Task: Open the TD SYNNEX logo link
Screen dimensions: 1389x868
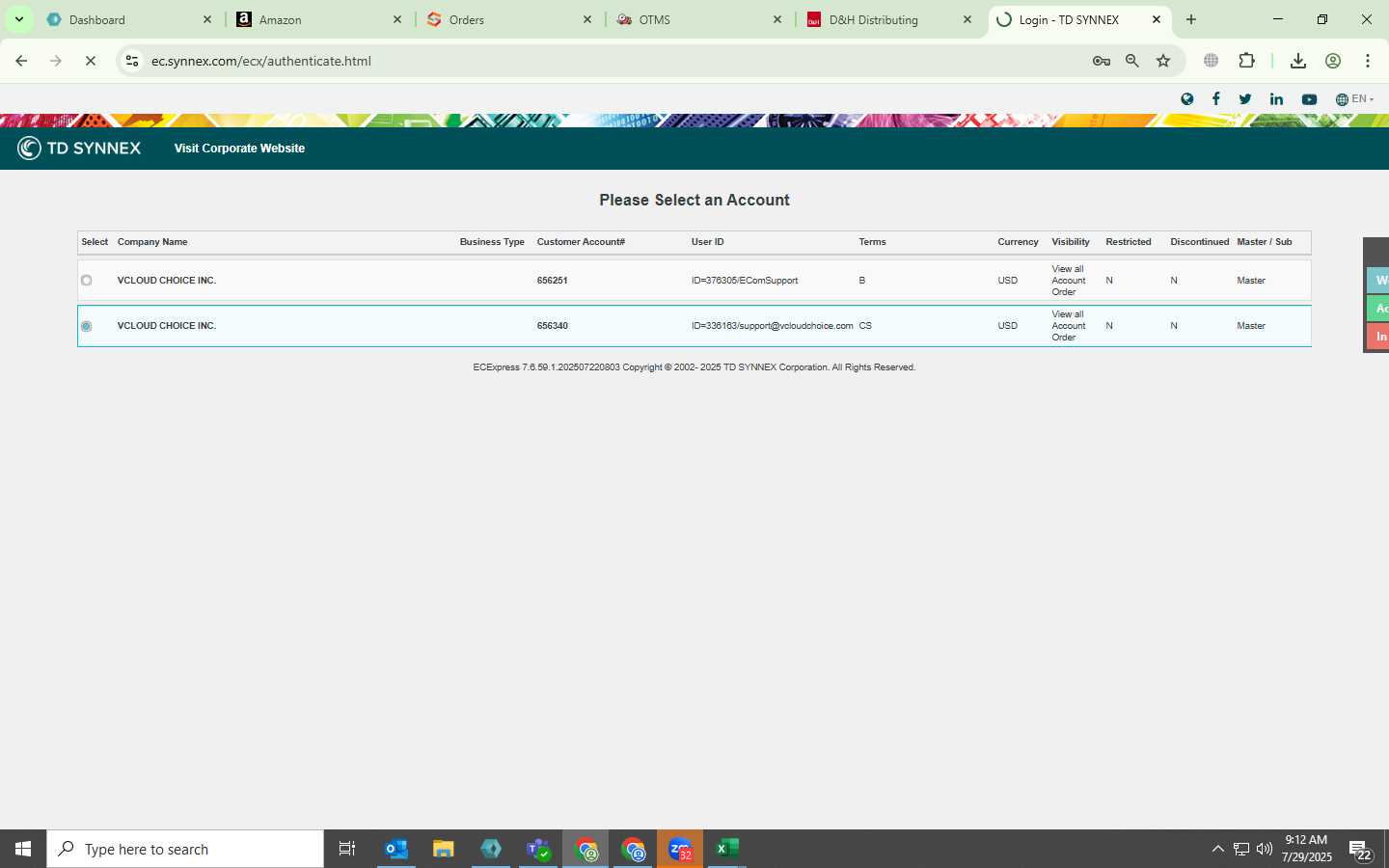Action: pos(79,148)
